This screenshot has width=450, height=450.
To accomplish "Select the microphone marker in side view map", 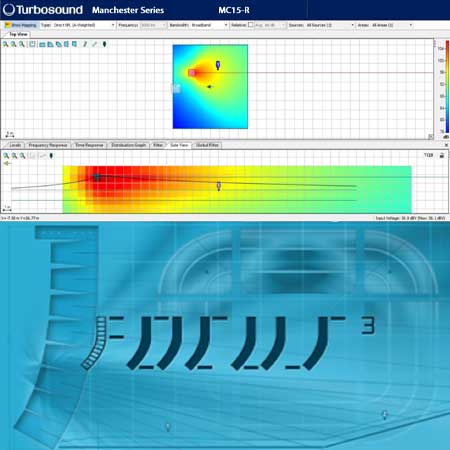I will [219, 186].
